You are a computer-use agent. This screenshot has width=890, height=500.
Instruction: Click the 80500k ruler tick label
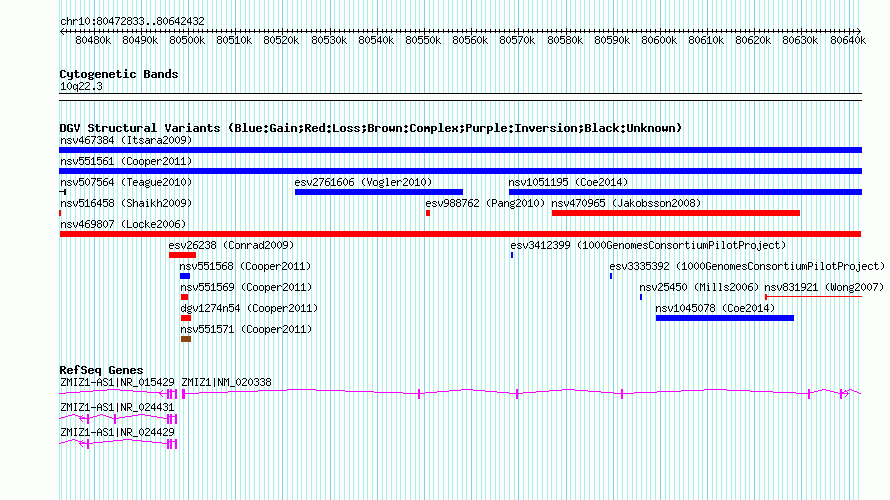point(187,40)
